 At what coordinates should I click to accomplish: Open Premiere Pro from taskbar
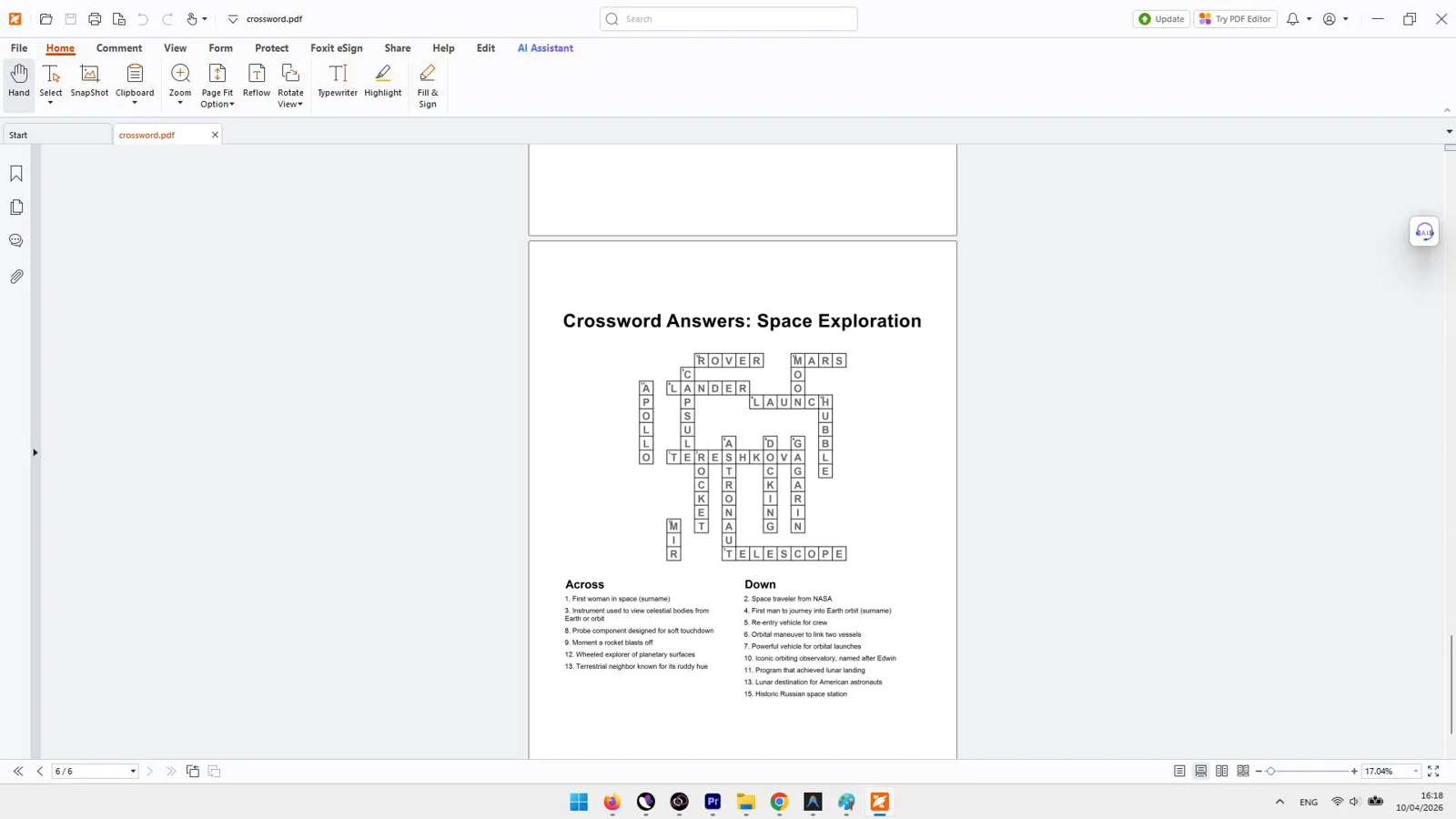[x=713, y=802]
